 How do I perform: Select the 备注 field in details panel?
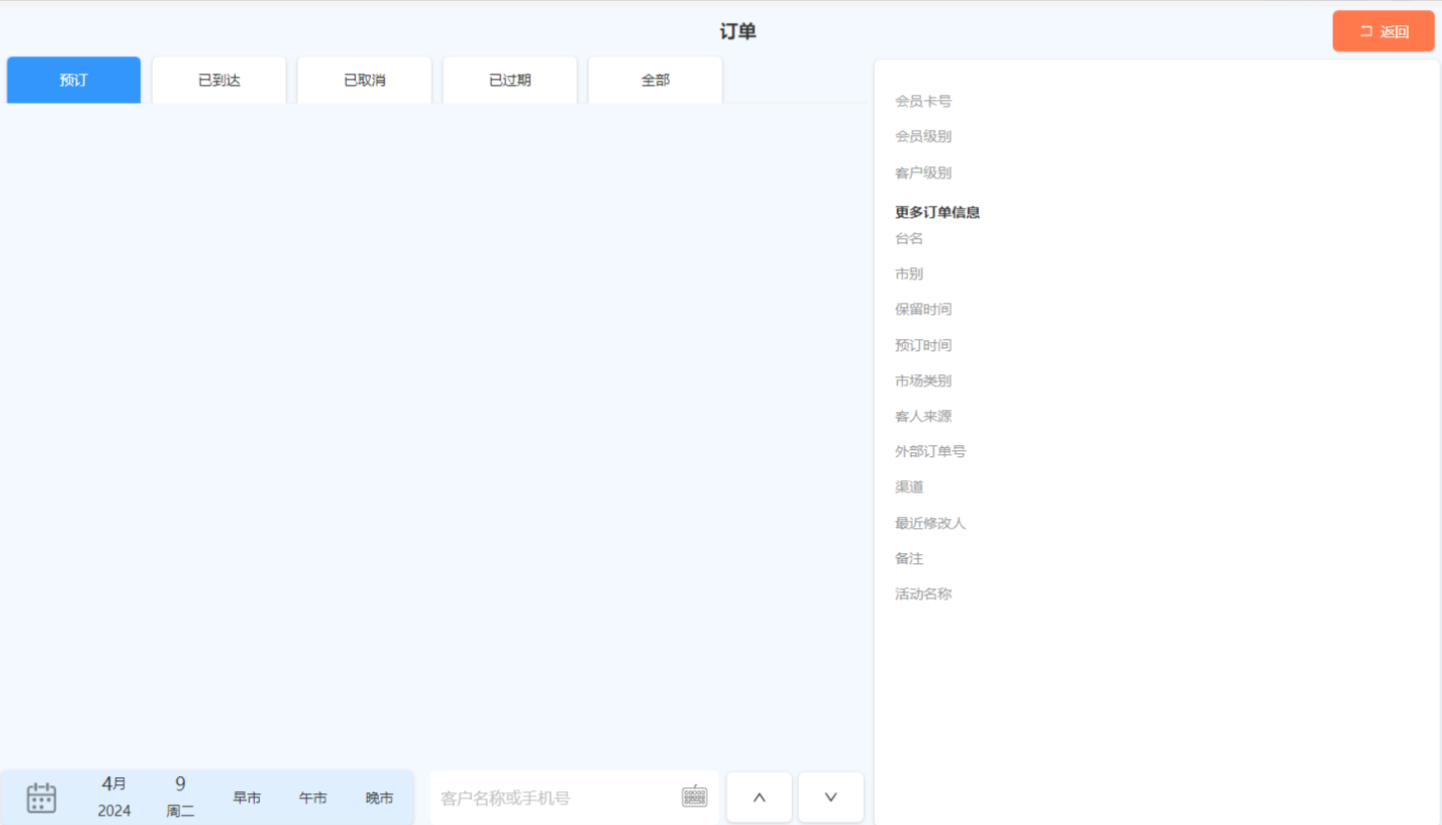[x=909, y=558]
